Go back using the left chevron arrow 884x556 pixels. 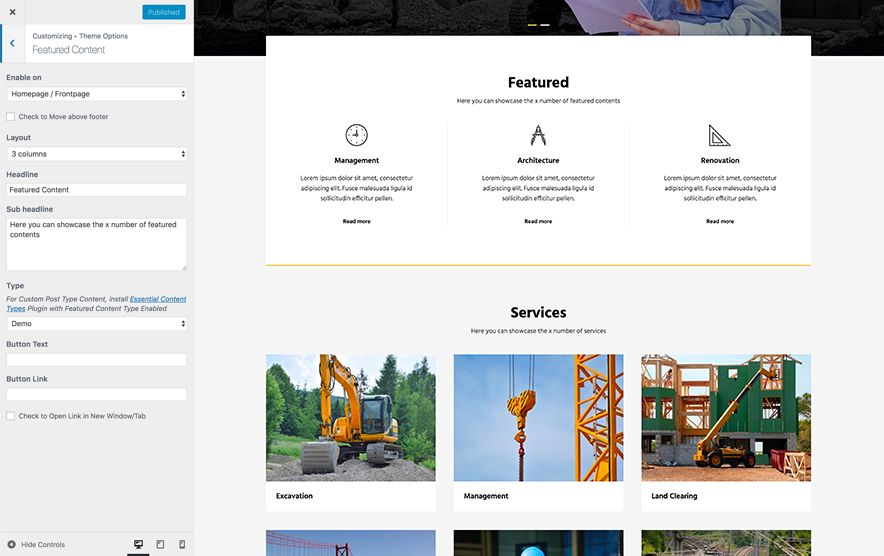[x=12, y=43]
